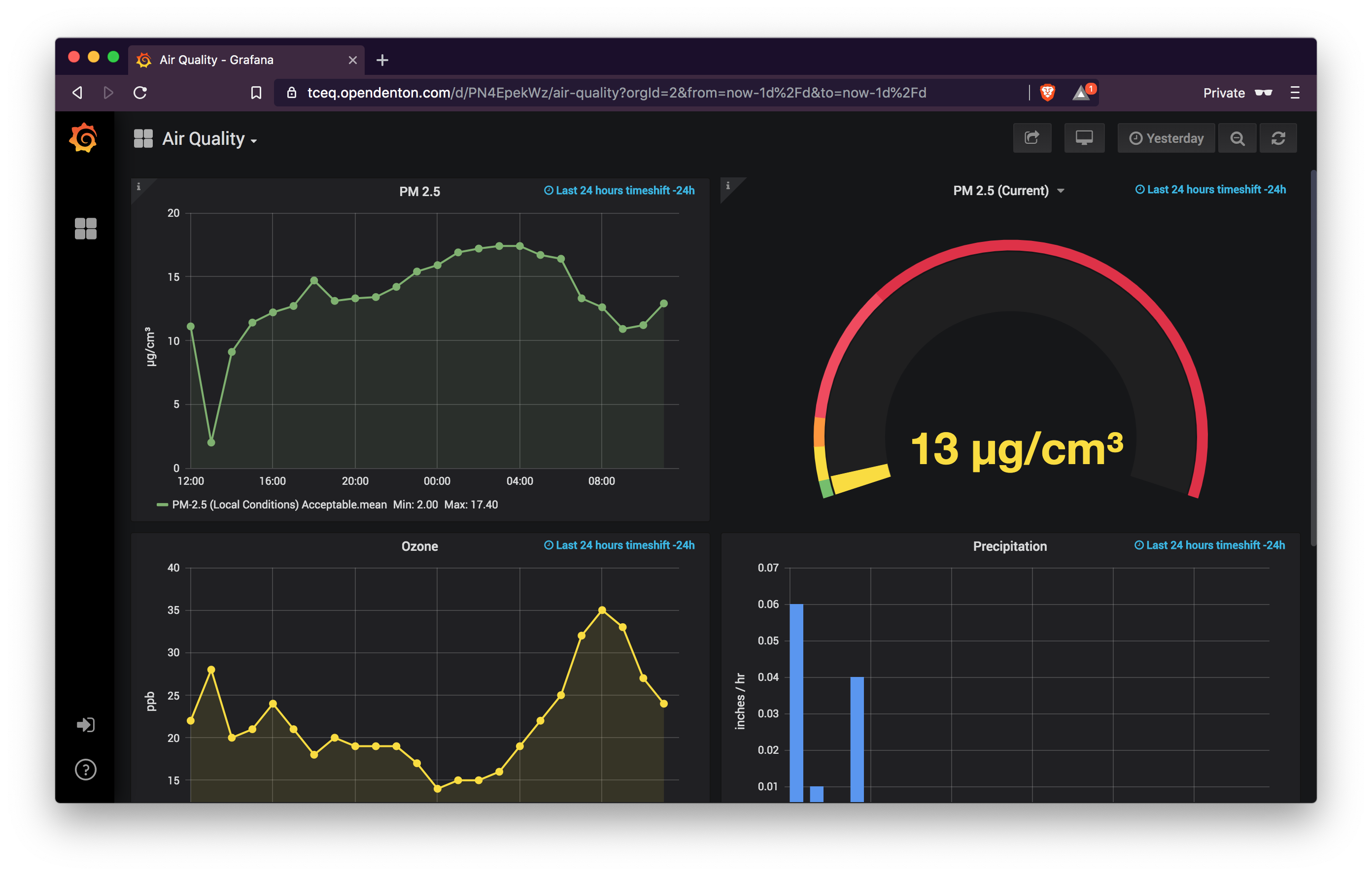Cycle view mode with monitor icon

click(x=1084, y=138)
